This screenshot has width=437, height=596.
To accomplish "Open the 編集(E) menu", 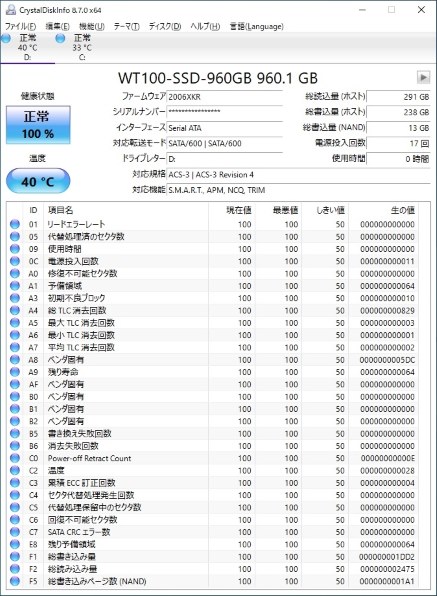I will (57, 26).
